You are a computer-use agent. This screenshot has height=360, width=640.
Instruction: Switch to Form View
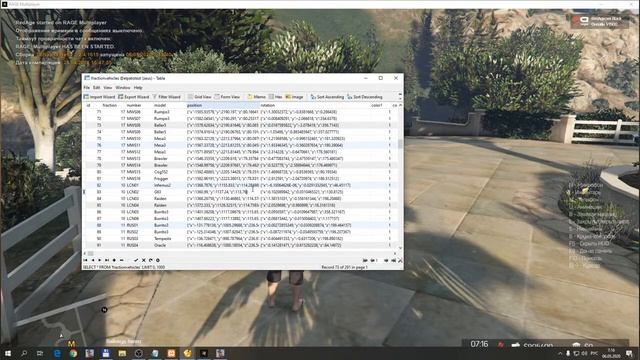[x=227, y=97]
